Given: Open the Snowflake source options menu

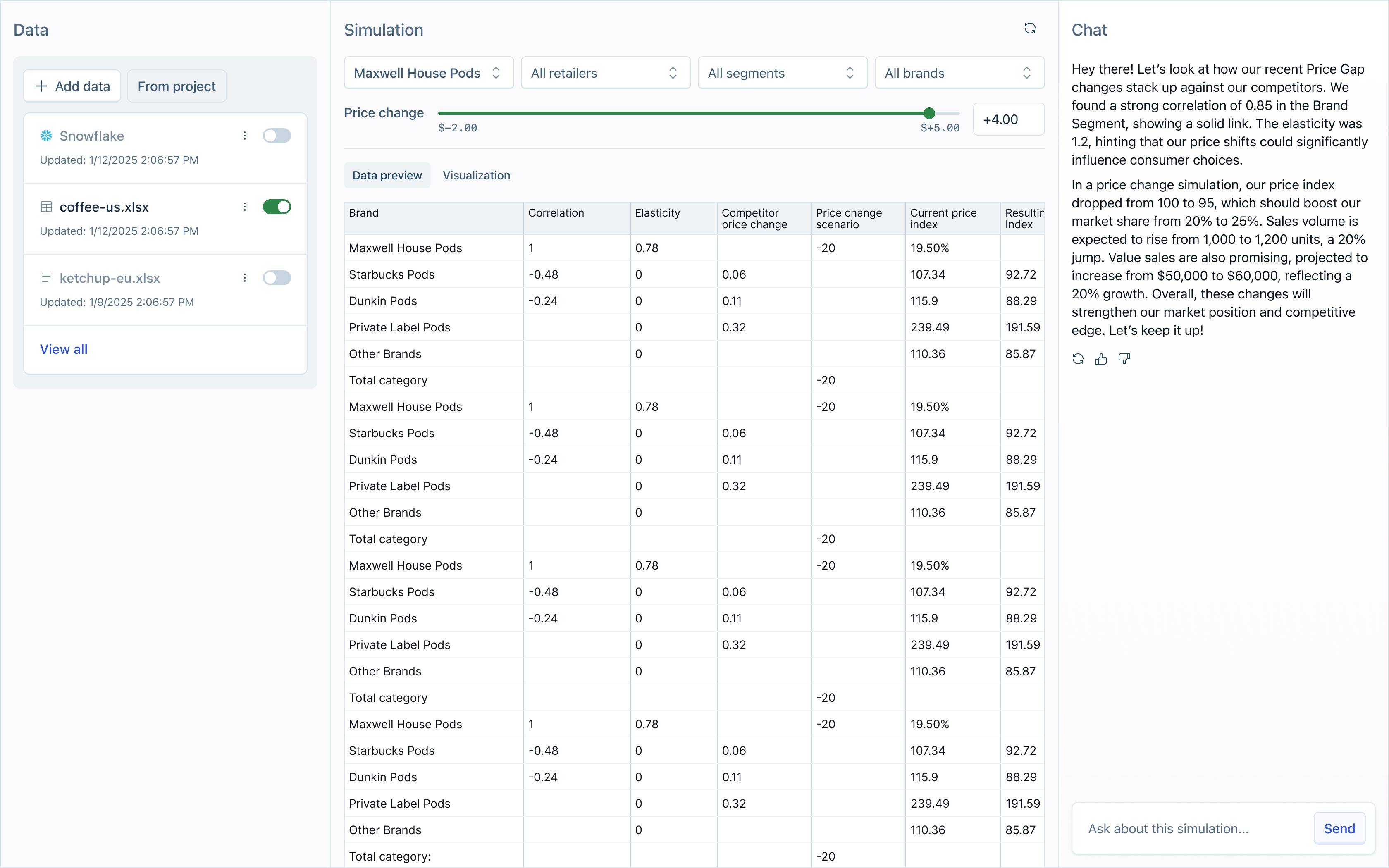Looking at the screenshot, I should pos(244,136).
